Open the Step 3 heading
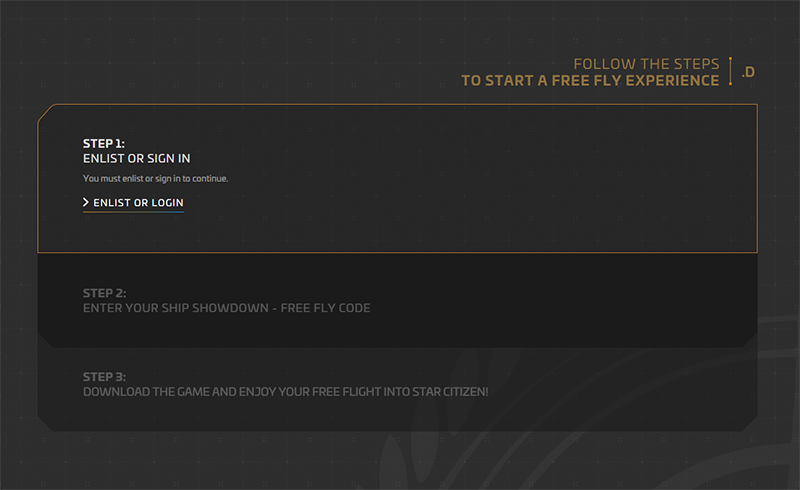 (104, 377)
